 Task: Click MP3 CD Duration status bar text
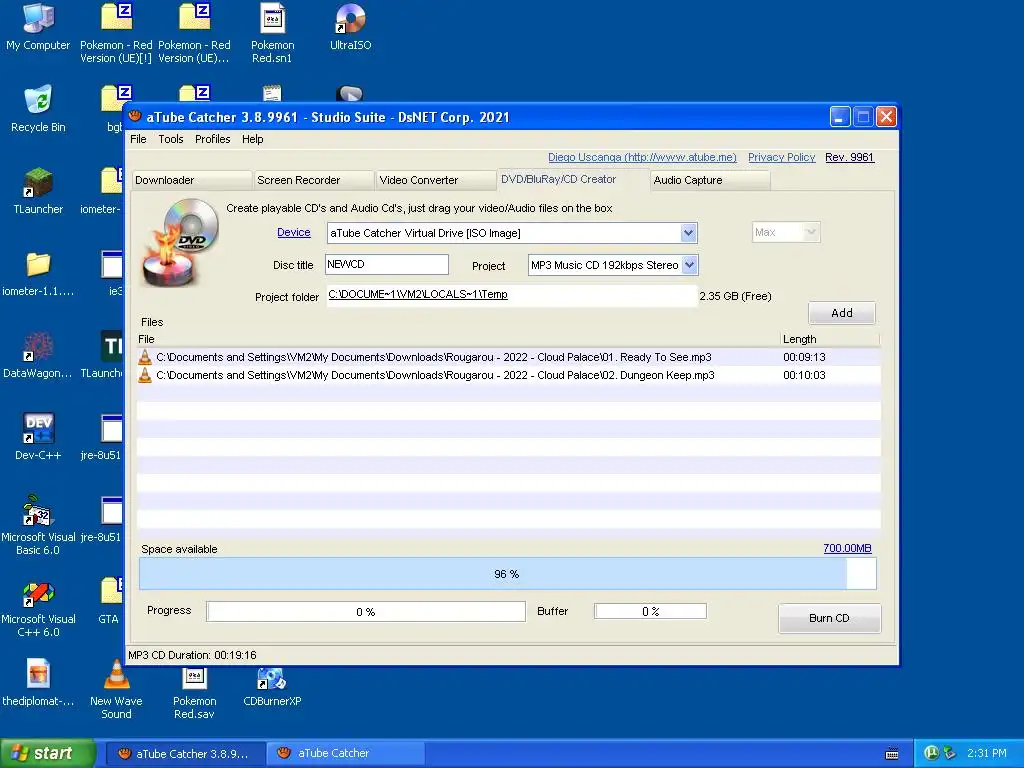point(192,655)
